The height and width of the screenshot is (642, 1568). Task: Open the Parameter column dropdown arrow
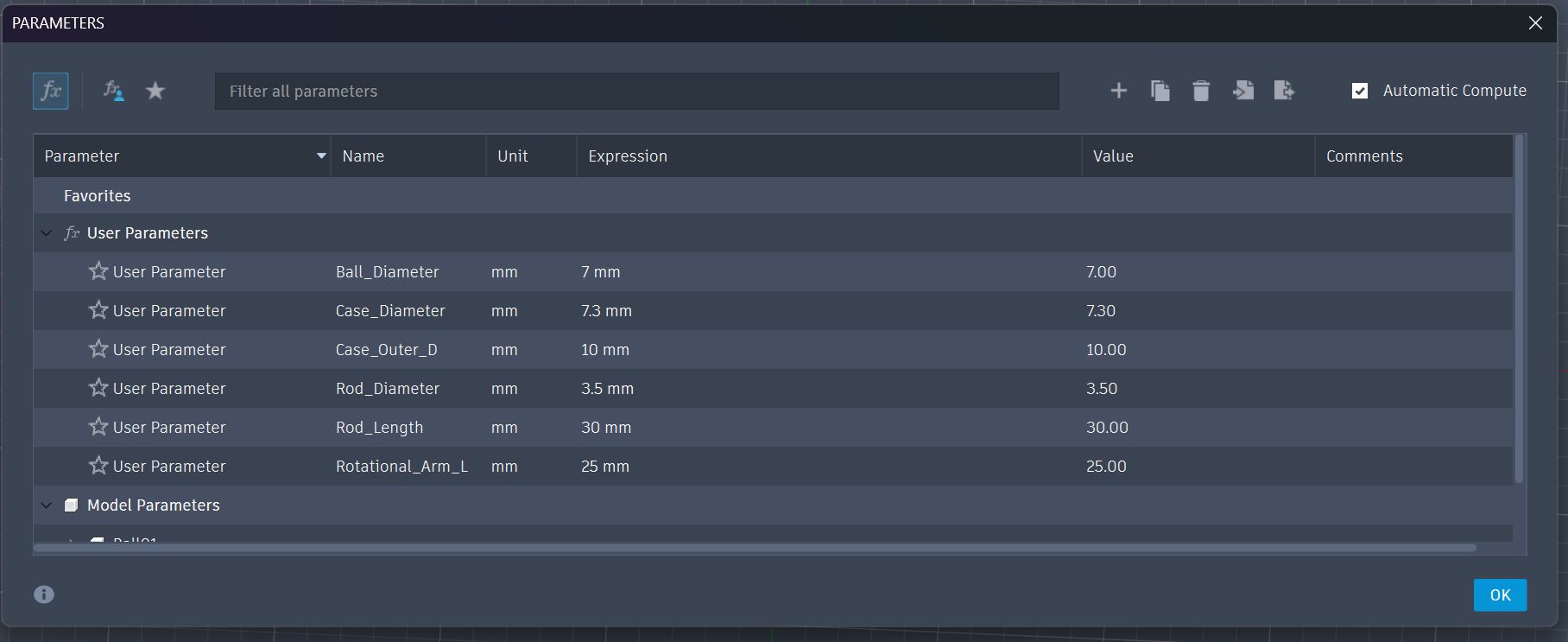click(x=321, y=156)
